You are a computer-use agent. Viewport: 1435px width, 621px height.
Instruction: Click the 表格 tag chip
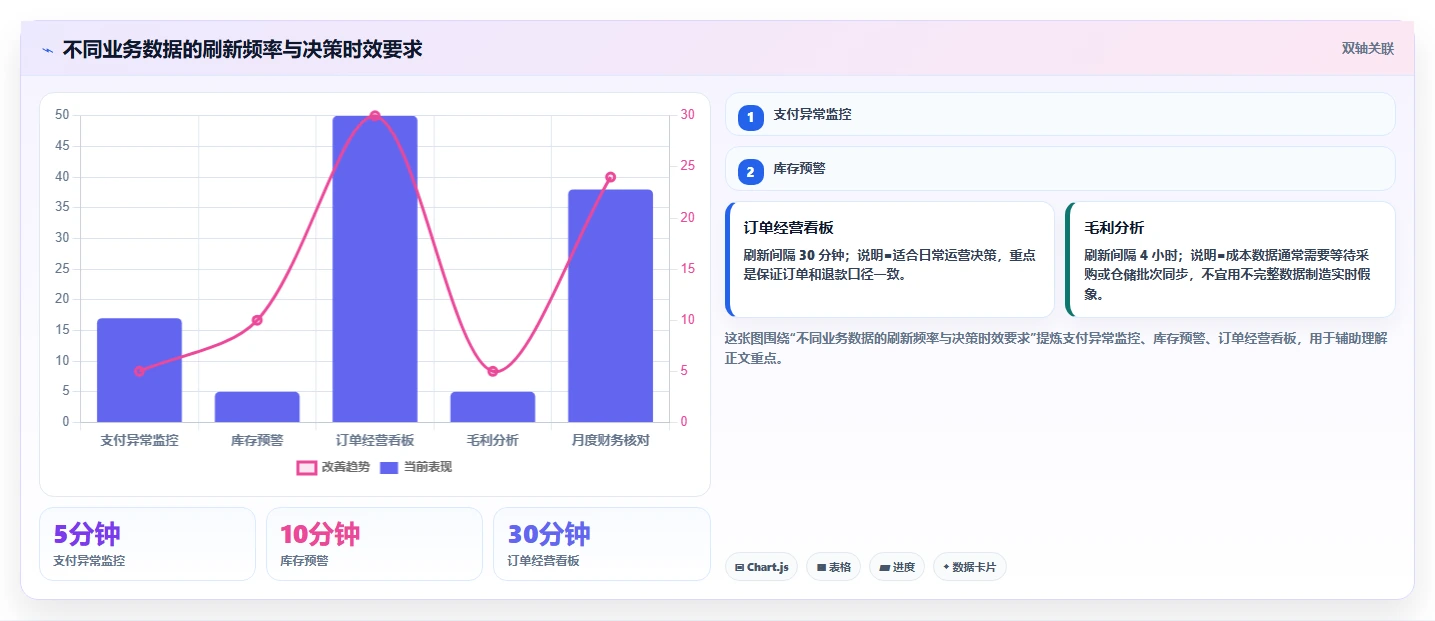click(834, 567)
